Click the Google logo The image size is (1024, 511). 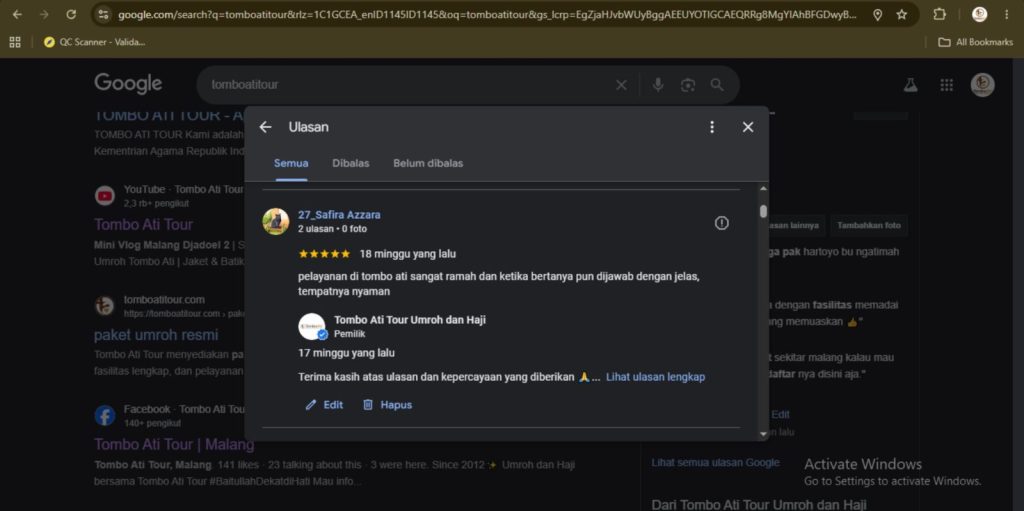[x=128, y=84]
